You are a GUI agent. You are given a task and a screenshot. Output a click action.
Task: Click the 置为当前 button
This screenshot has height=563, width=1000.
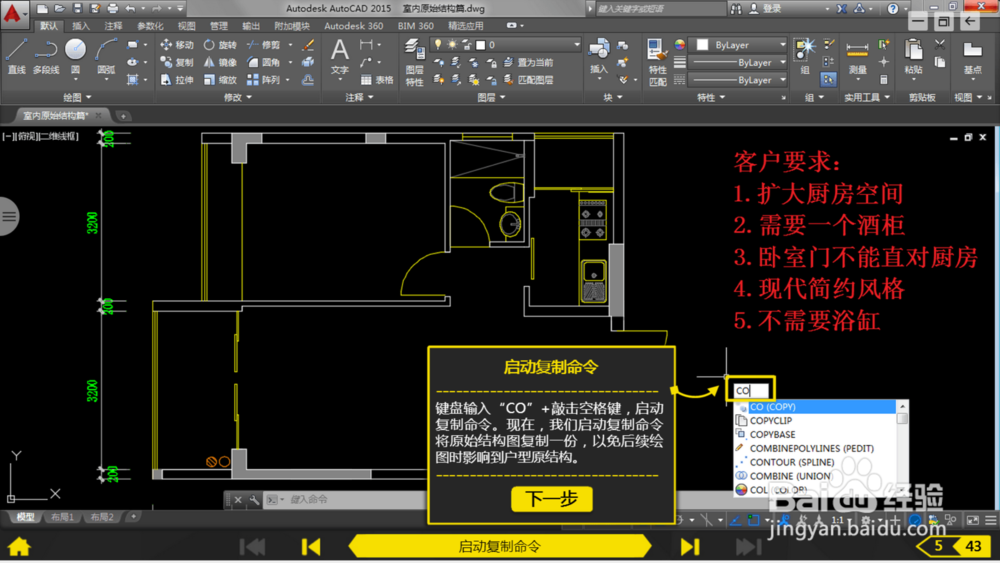click(529, 62)
